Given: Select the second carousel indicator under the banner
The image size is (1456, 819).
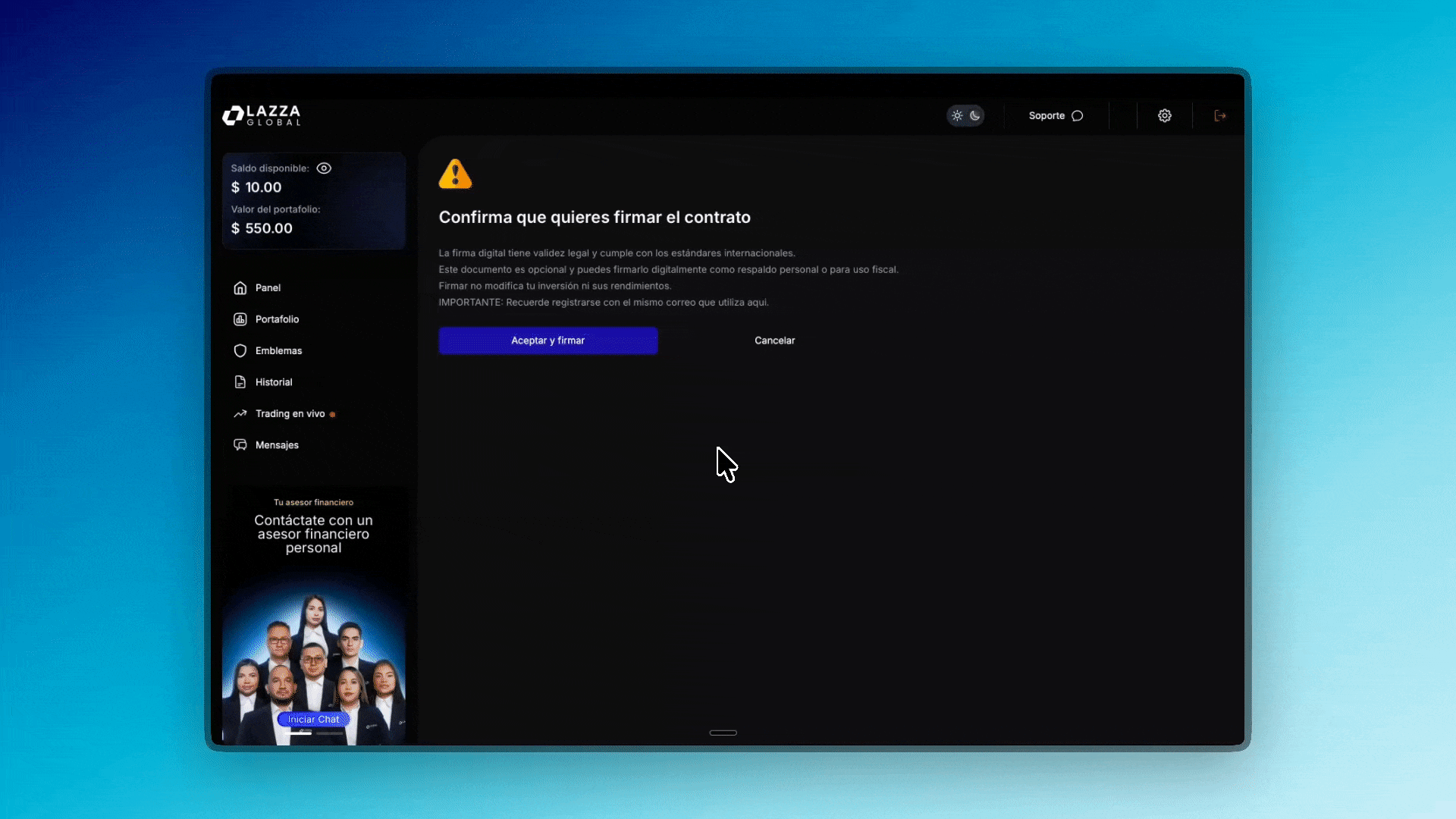Looking at the screenshot, I should coord(329,733).
